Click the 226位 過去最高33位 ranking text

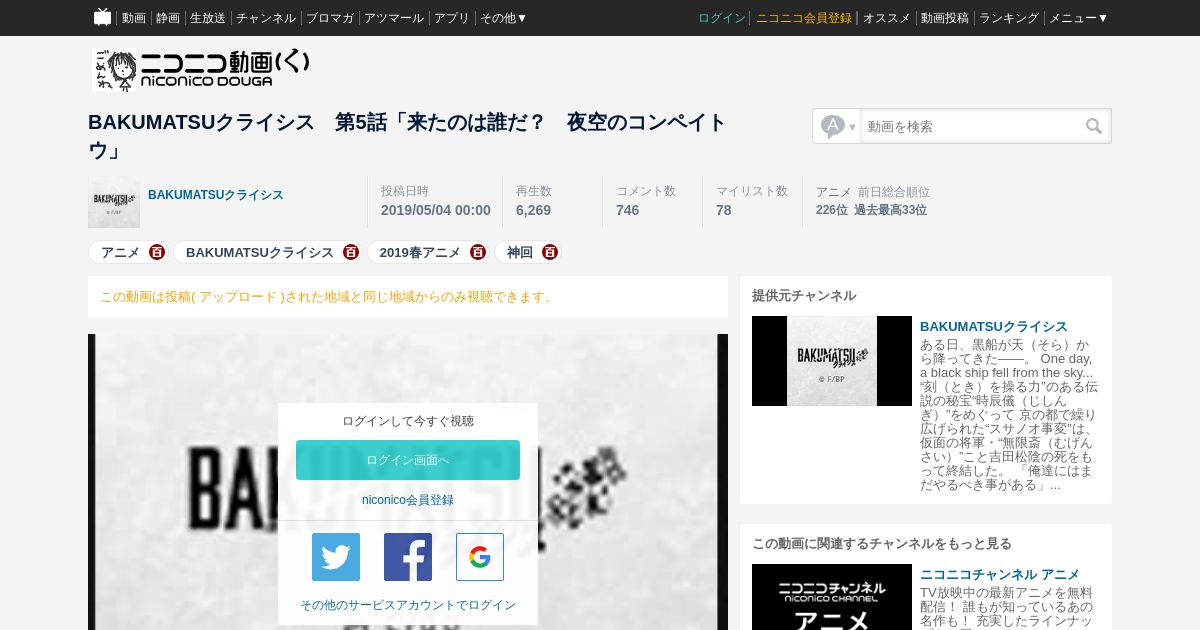tap(871, 210)
